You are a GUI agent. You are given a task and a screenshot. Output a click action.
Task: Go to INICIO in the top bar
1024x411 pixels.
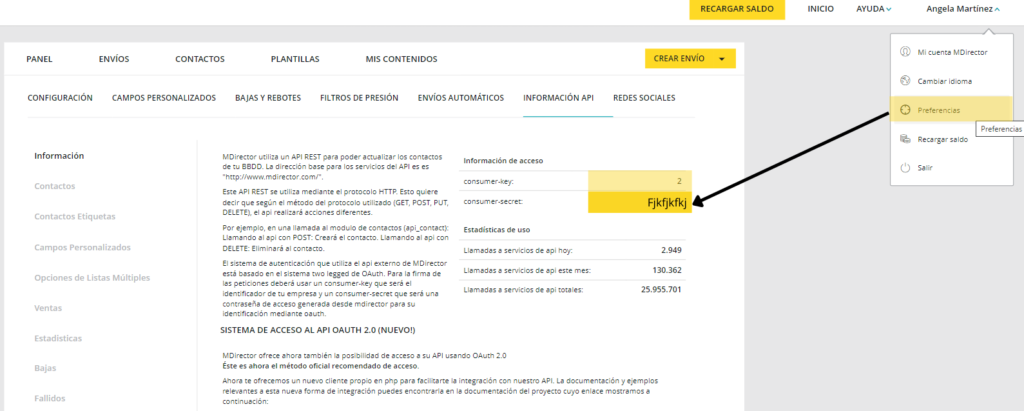(x=820, y=9)
